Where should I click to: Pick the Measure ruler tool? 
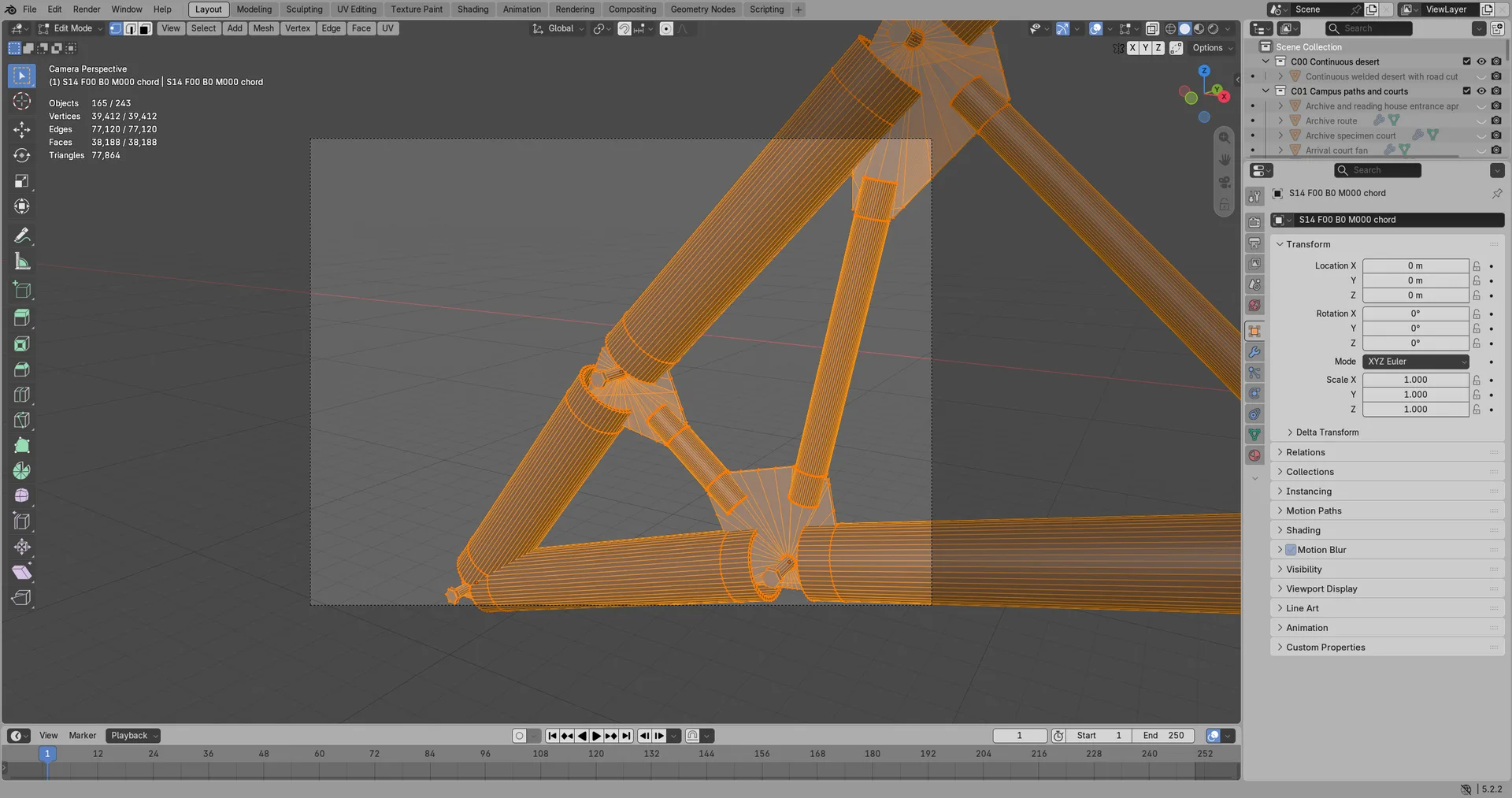[22, 262]
